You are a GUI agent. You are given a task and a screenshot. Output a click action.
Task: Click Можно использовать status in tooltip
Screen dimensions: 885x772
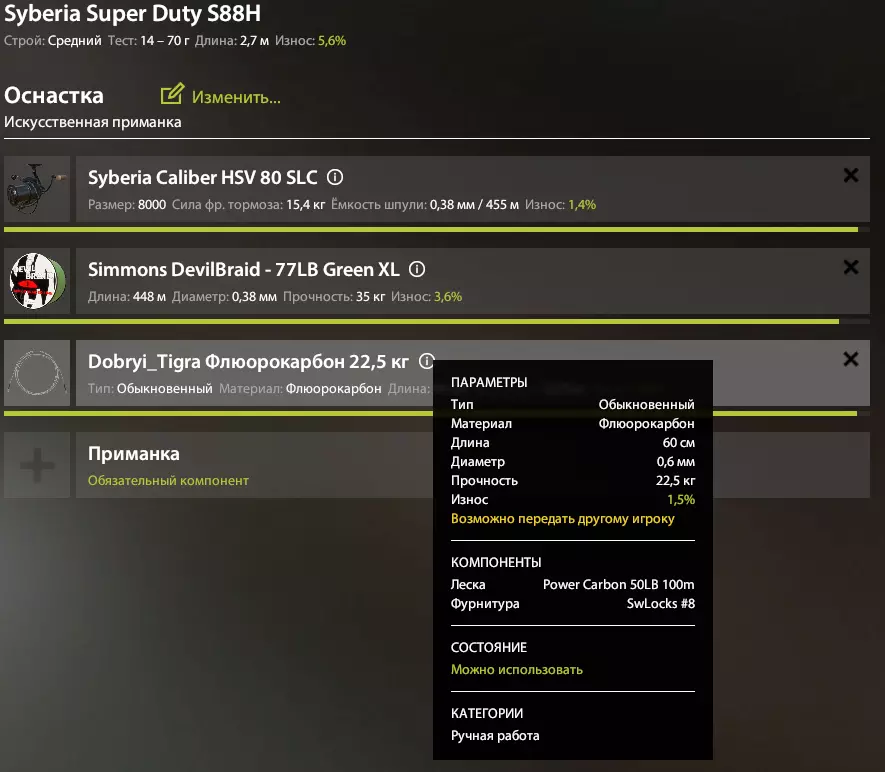pos(516,669)
